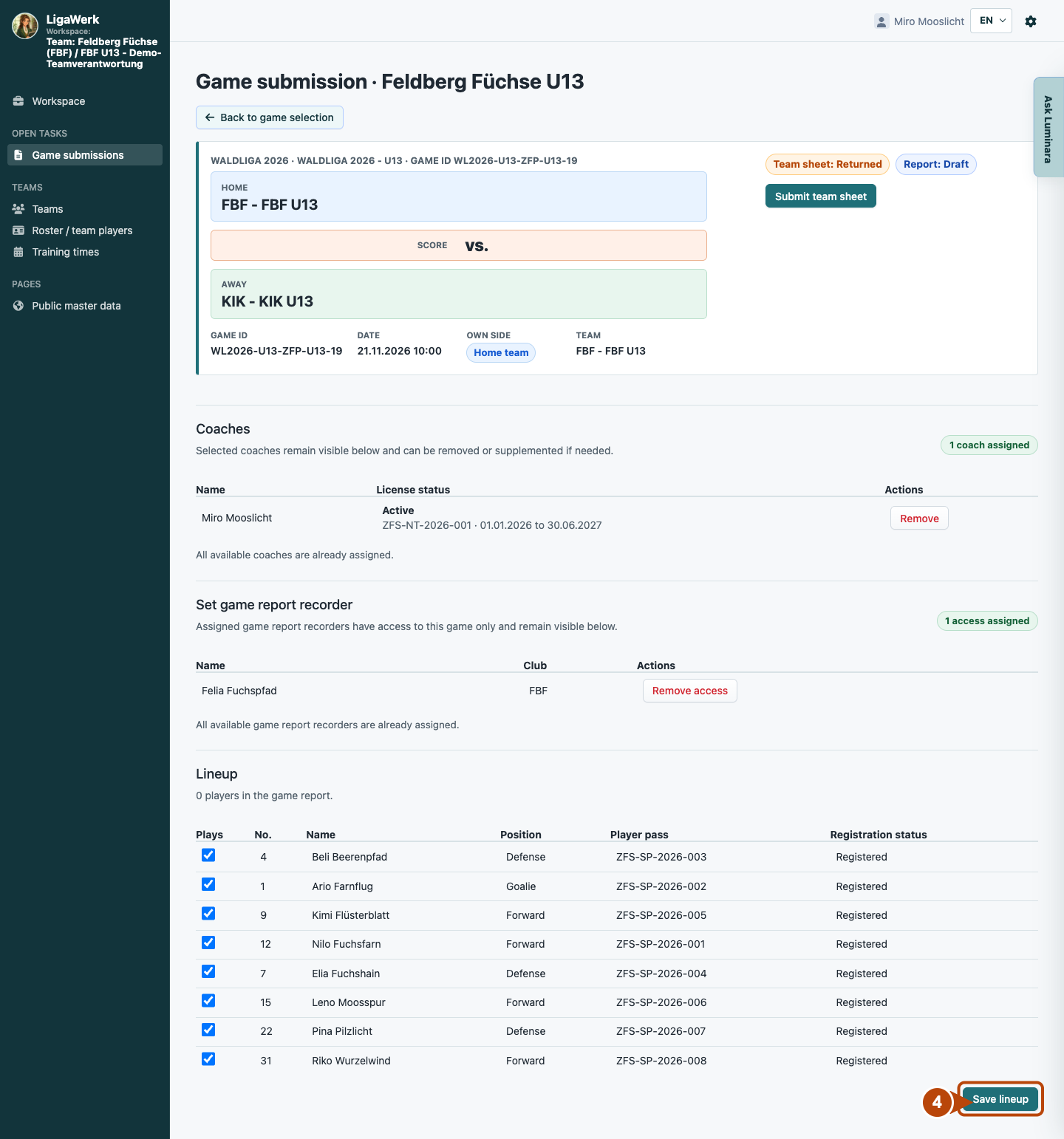Image resolution: width=1064 pixels, height=1139 pixels.
Task: Open the settings gear icon
Action: [1031, 21]
